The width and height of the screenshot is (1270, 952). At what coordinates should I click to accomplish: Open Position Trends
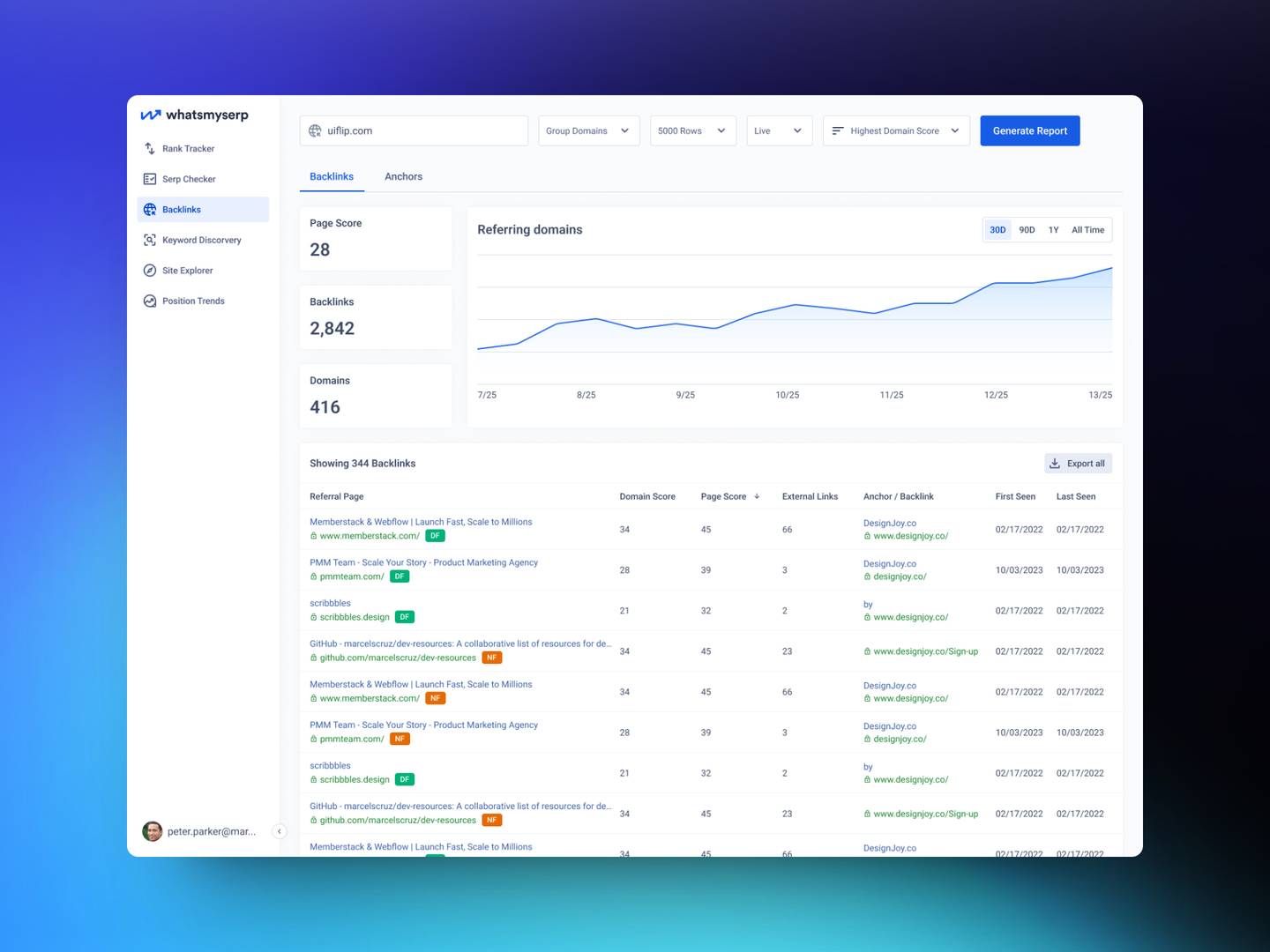(x=192, y=301)
